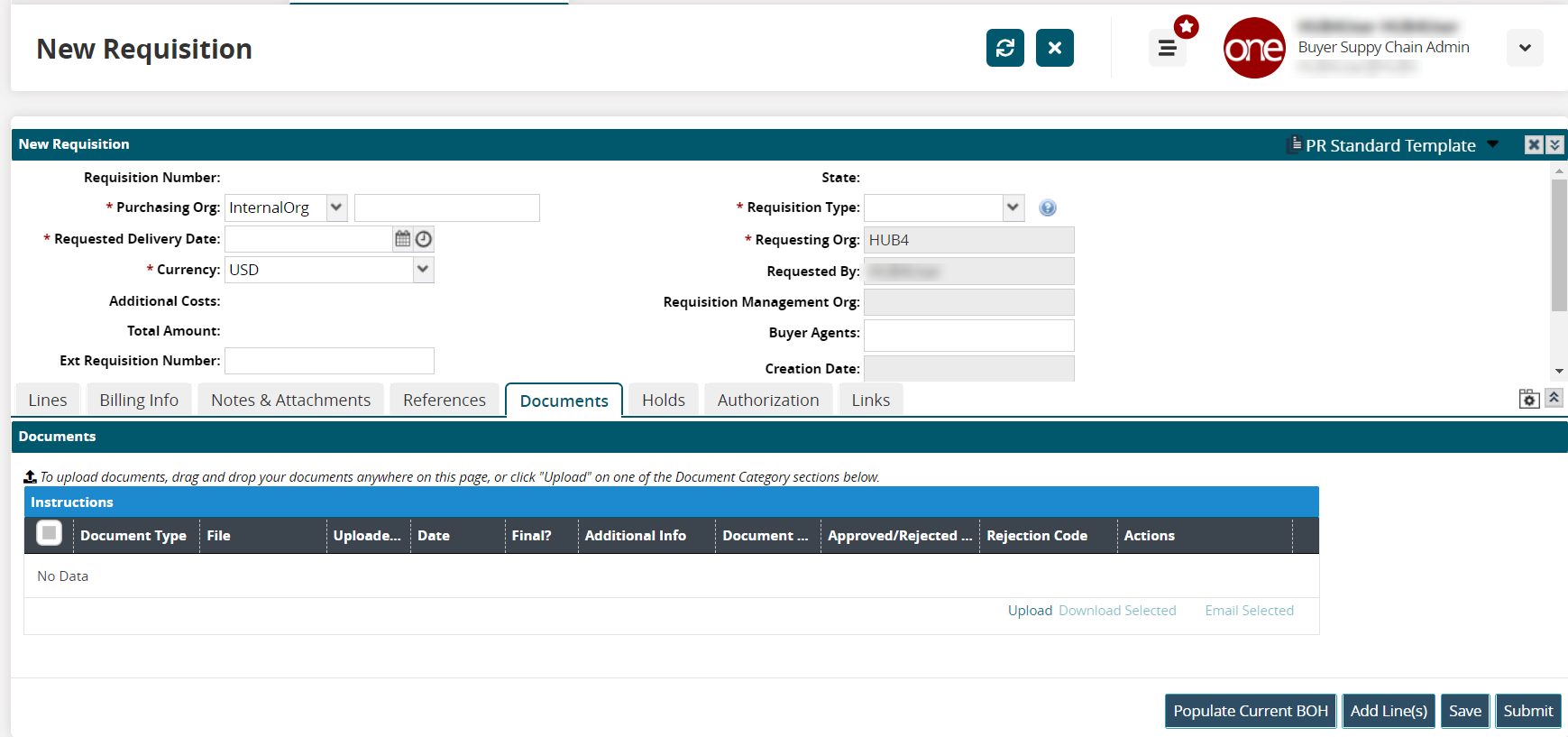Click the form's vertical scrollbar

coord(1559,244)
